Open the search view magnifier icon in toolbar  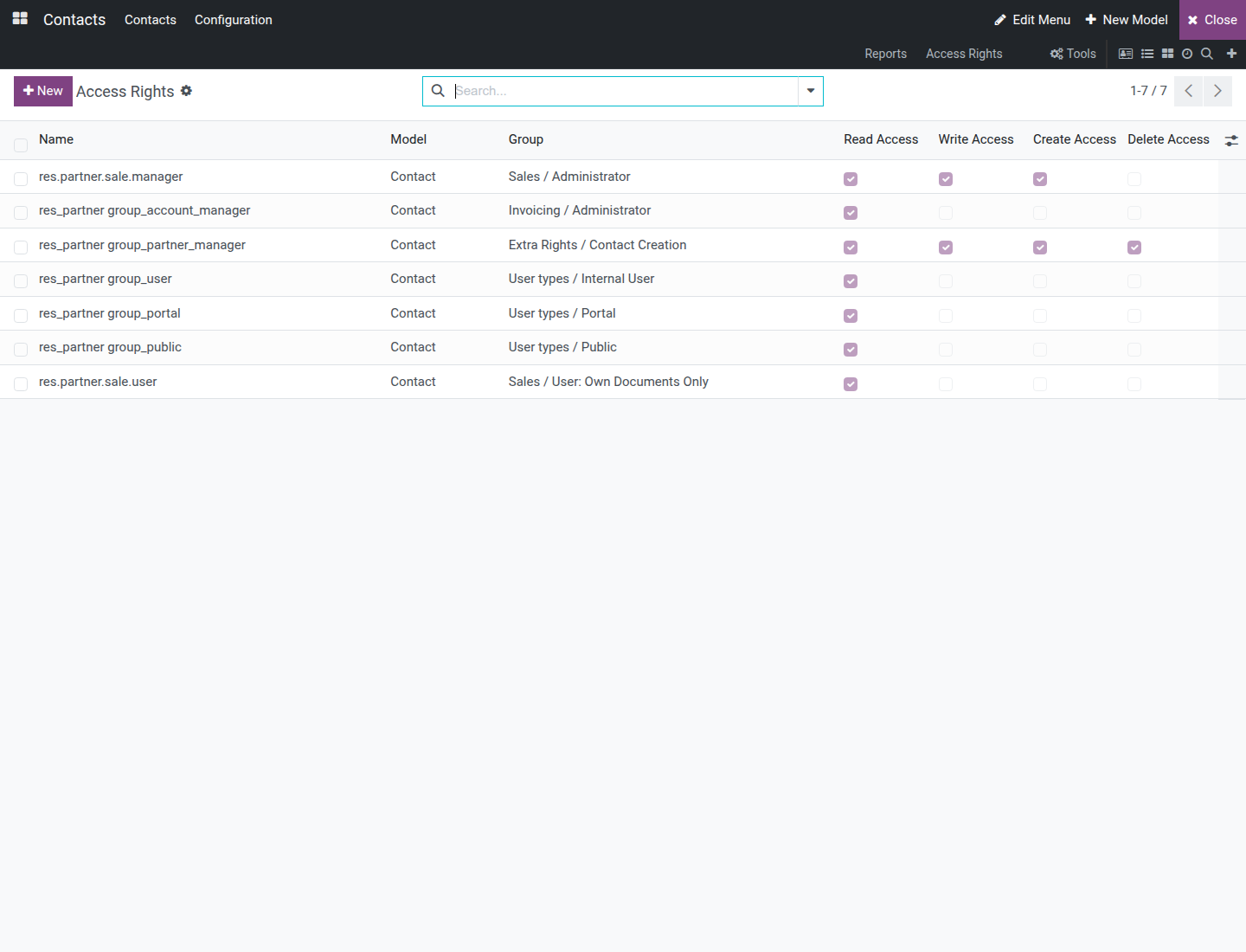point(1207,54)
